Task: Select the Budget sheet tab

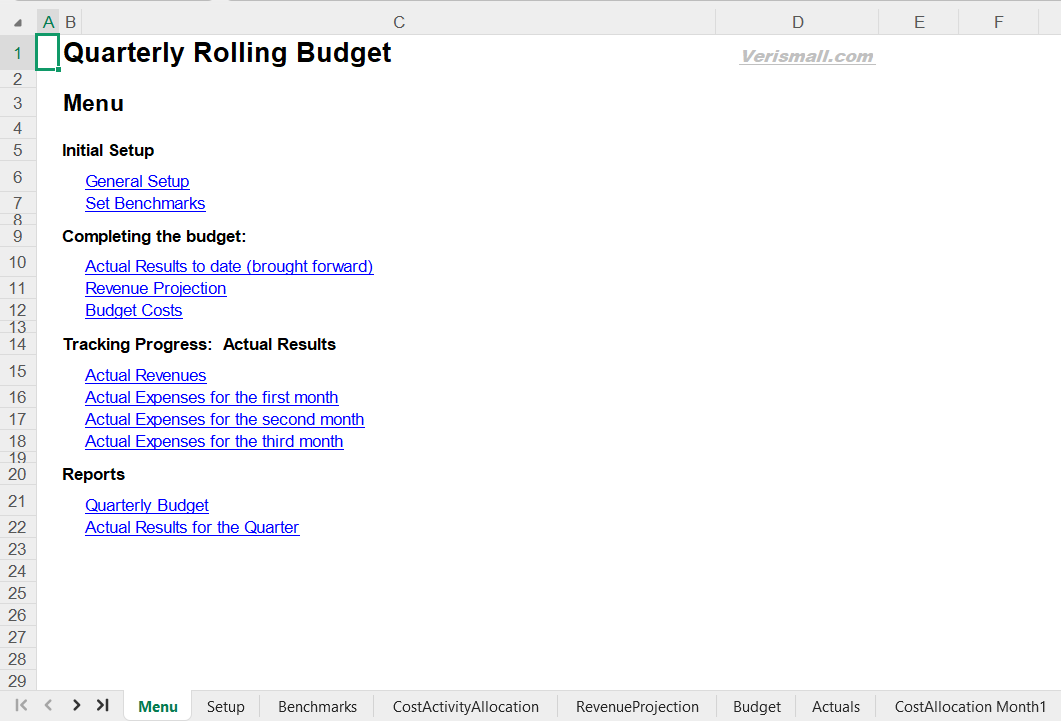Action: click(756, 706)
